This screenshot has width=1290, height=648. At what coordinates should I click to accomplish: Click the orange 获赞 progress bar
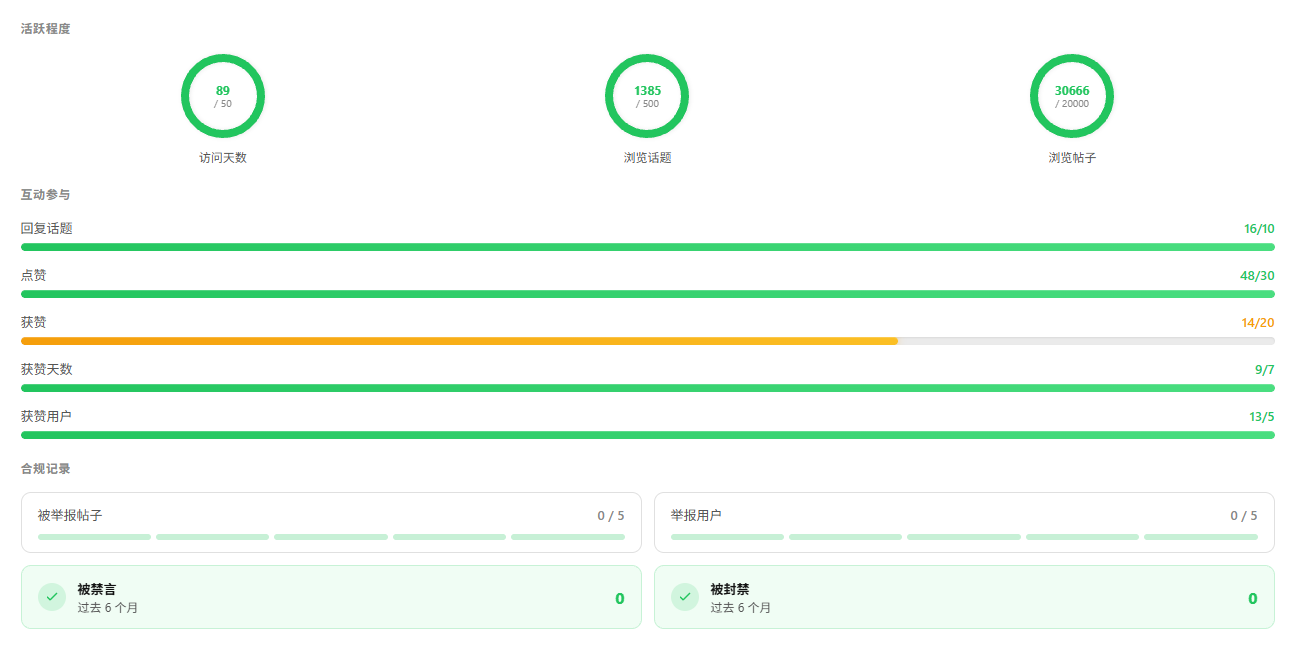648,341
